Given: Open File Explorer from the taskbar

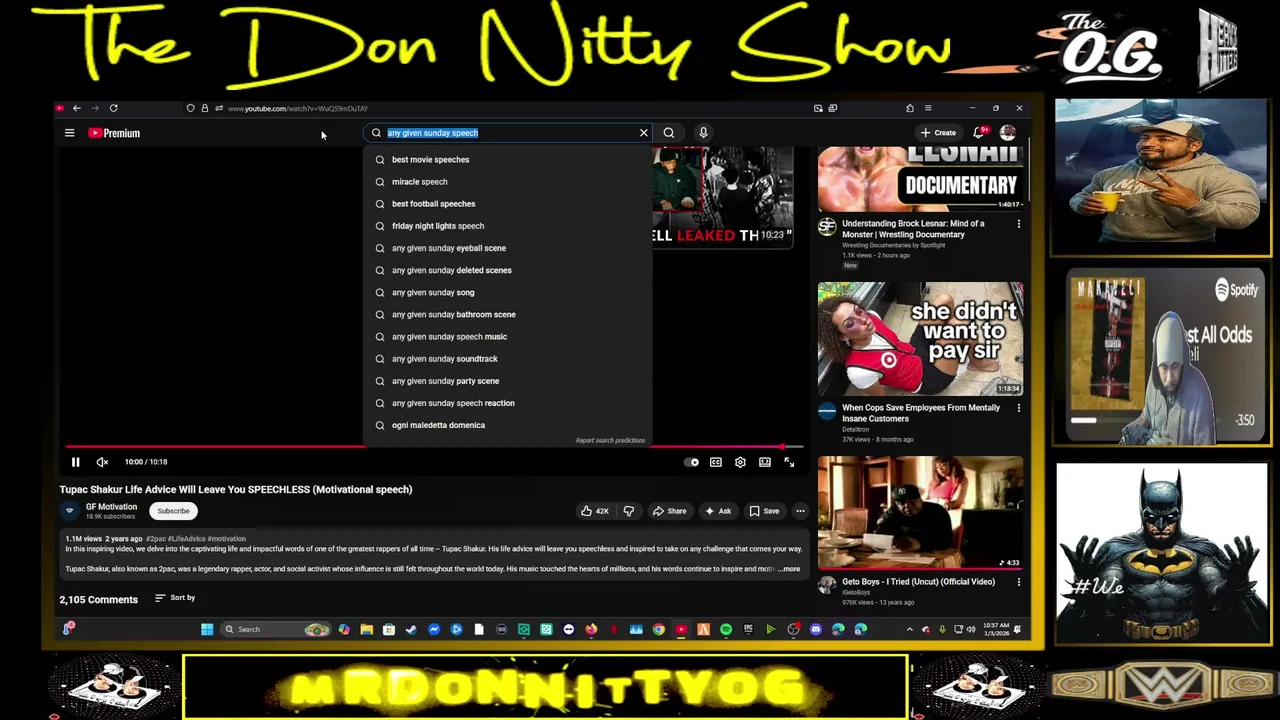Looking at the screenshot, I should coord(367,629).
